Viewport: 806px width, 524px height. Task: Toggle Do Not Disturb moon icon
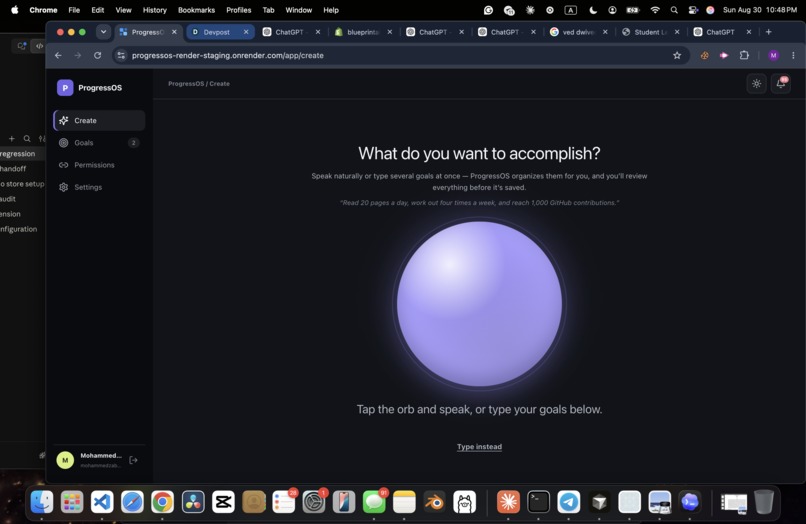593,10
